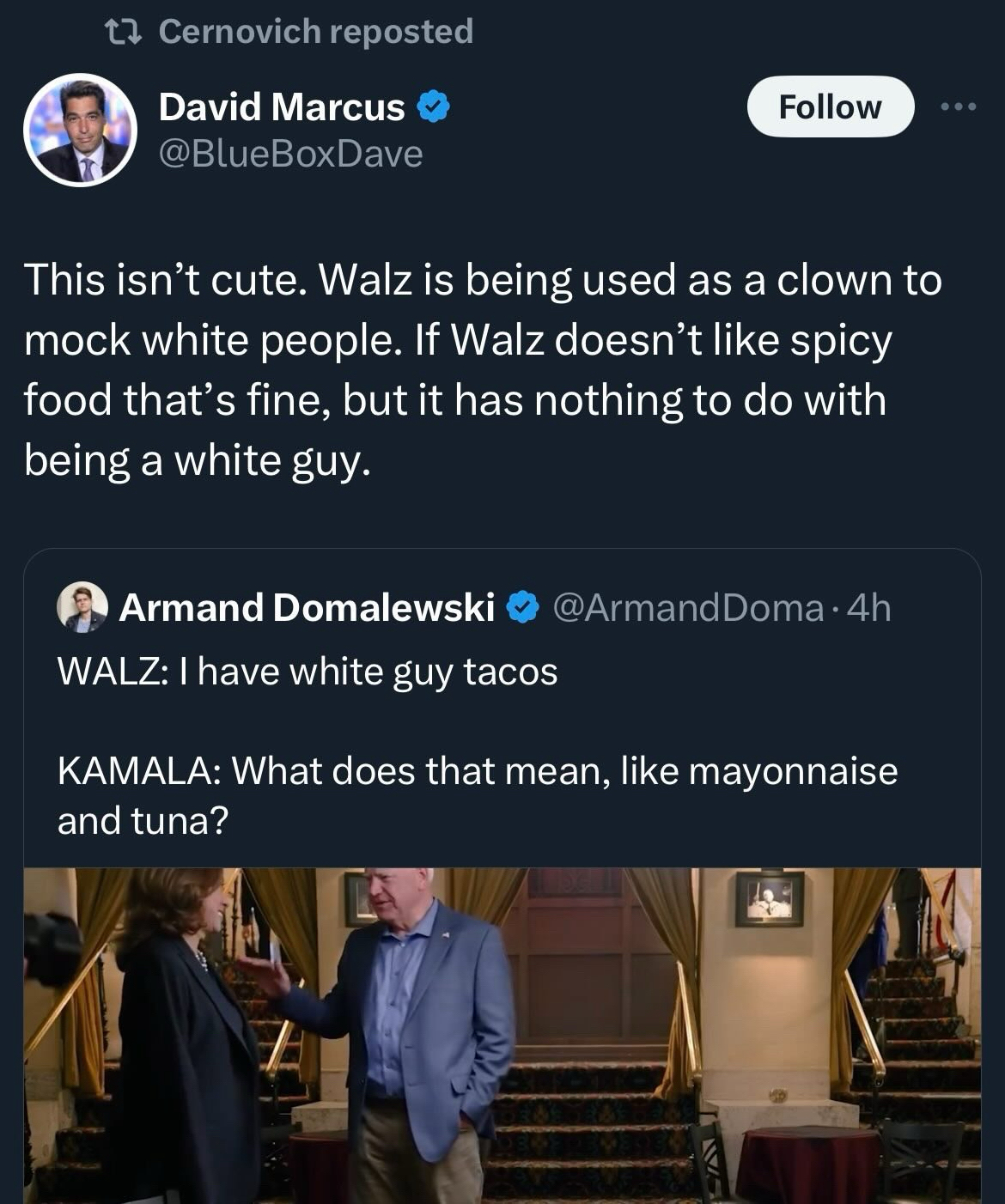Click the "4h" timestamp on quoted post
The image size is (1005, 1204).
869,607
